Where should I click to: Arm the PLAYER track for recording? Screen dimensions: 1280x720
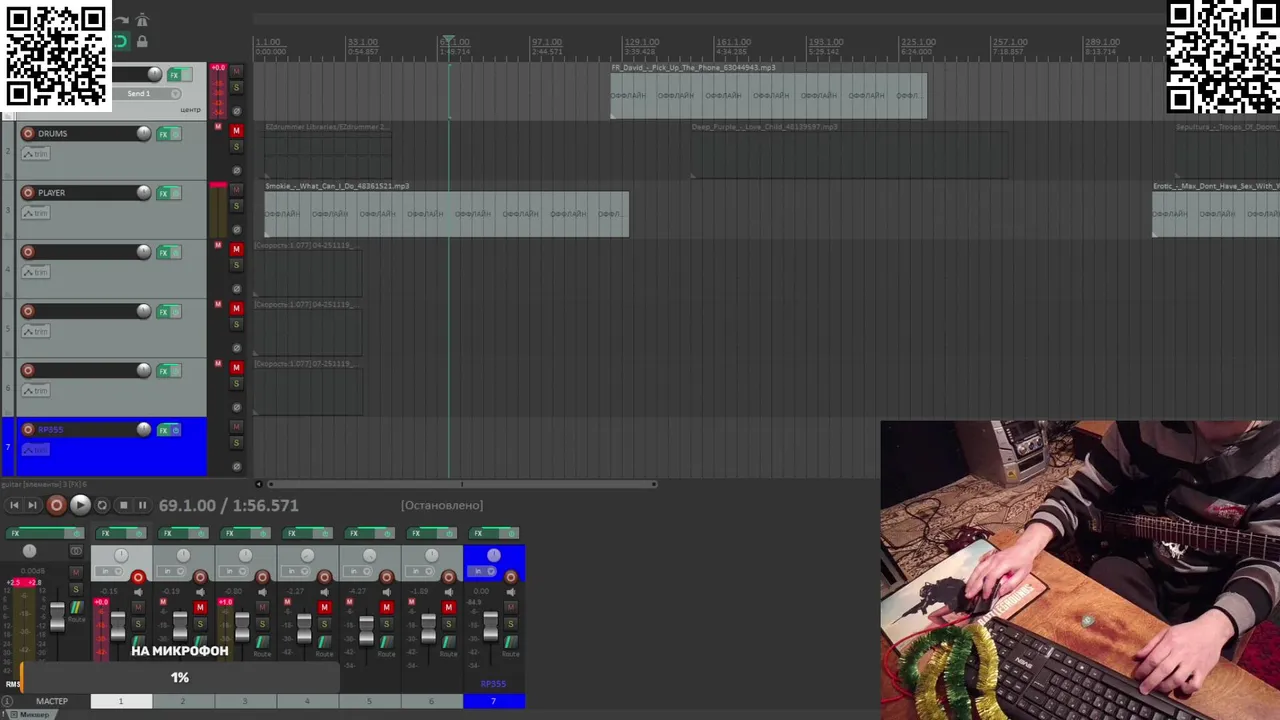tap(28, 193)
